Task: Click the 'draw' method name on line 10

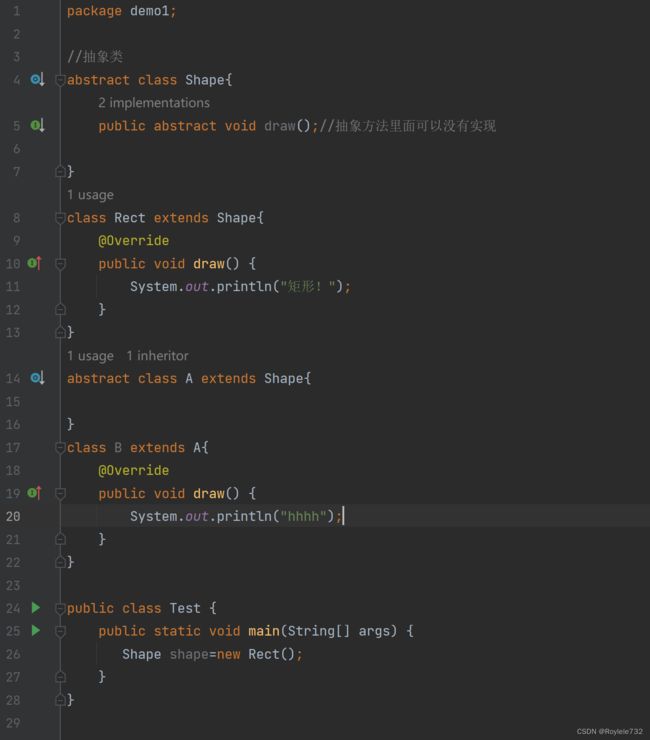Action: [209, 264]
